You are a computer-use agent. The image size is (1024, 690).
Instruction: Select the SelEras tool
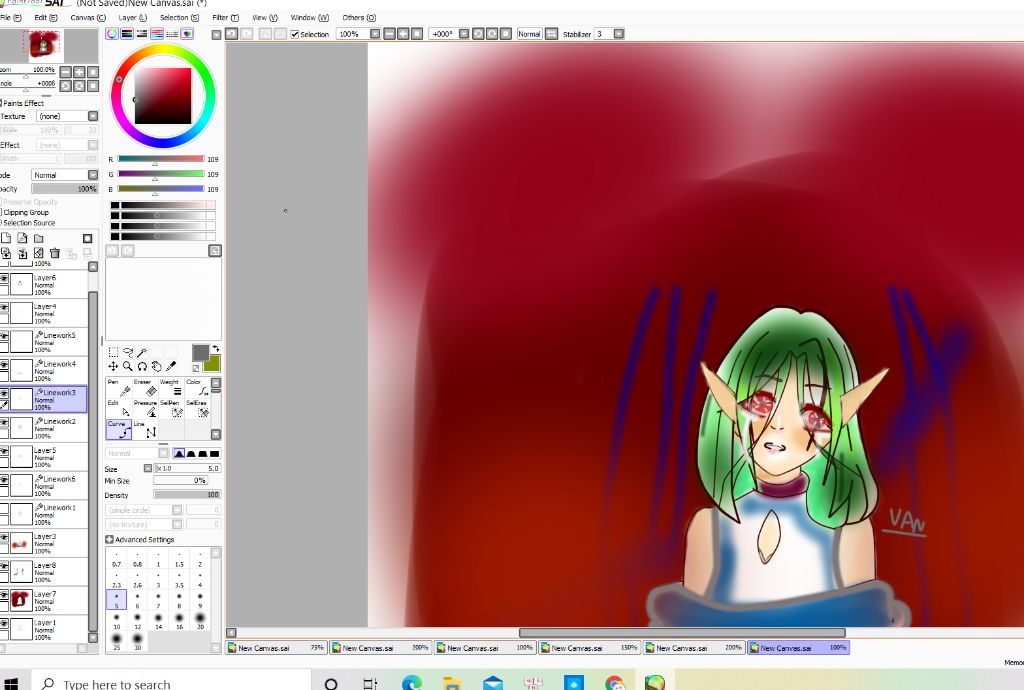pyautogui.click(x=197, y=408)
